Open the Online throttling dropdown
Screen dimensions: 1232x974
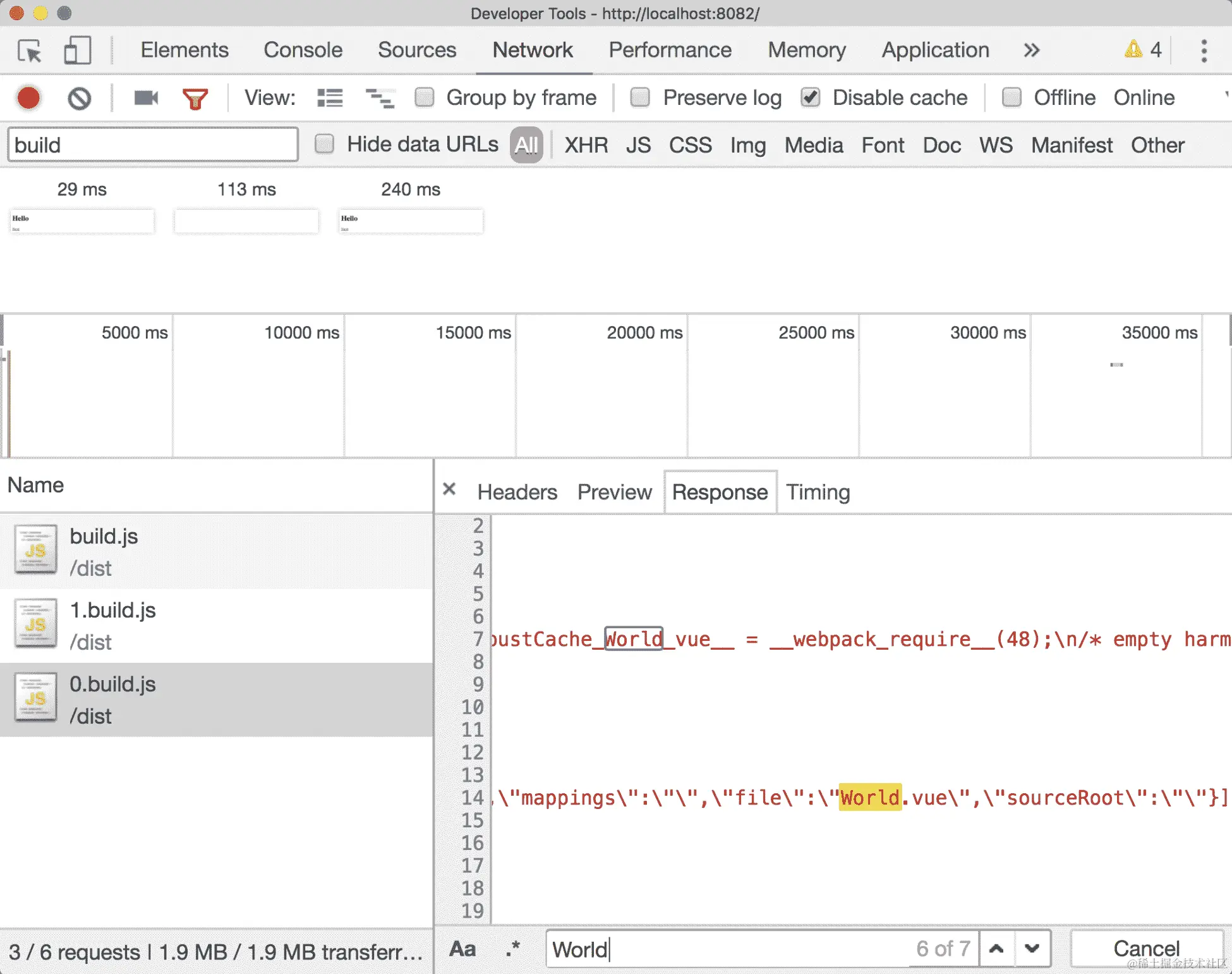(1144, 97)
